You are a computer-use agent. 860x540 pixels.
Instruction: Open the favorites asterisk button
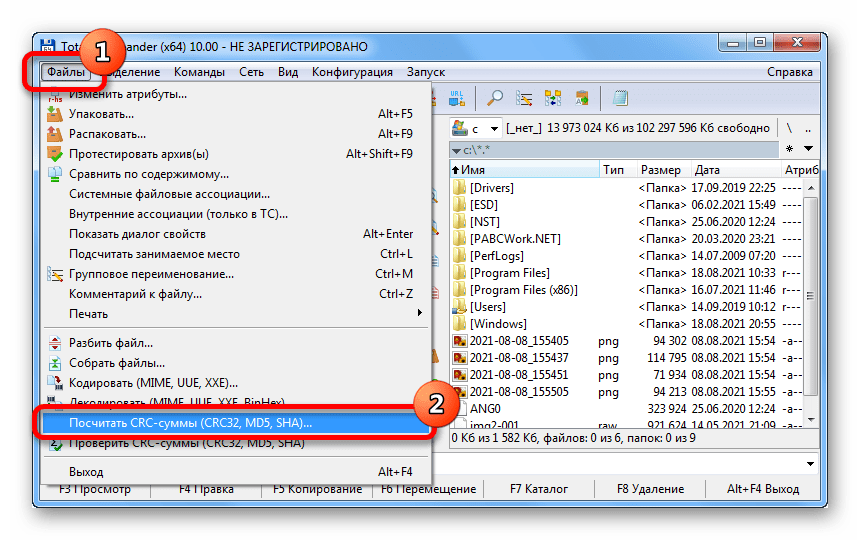(789, 149)
